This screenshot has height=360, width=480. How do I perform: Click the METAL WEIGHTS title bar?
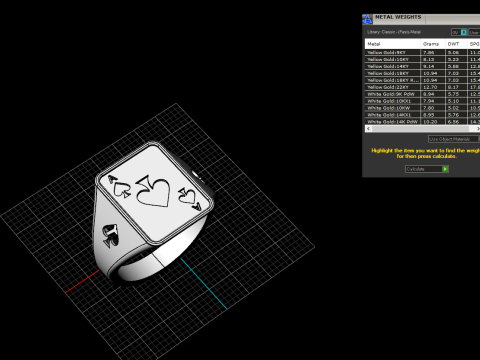pyautogui.click(x=421, y=19)
